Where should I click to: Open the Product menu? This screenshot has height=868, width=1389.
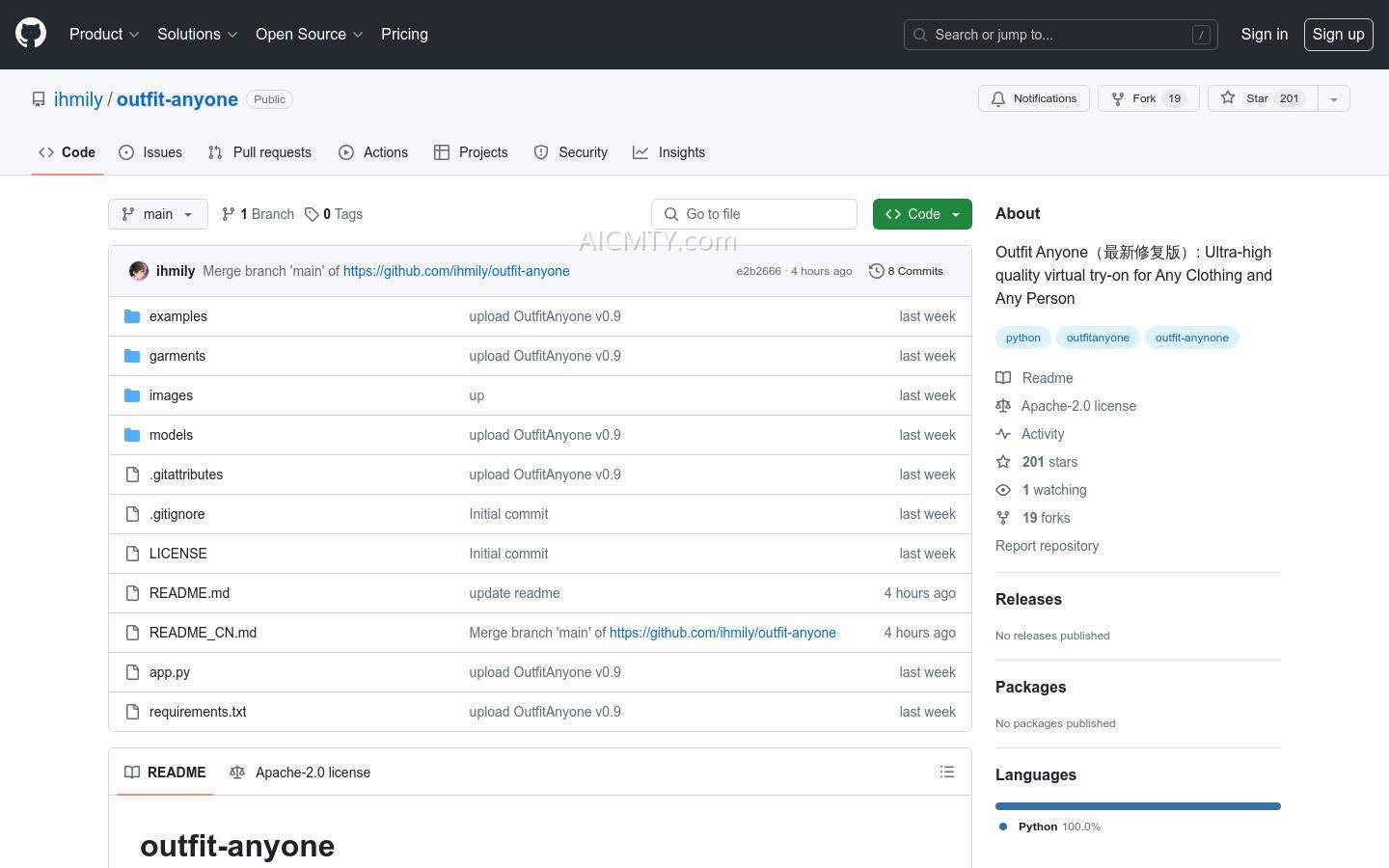tap(104, 34)
